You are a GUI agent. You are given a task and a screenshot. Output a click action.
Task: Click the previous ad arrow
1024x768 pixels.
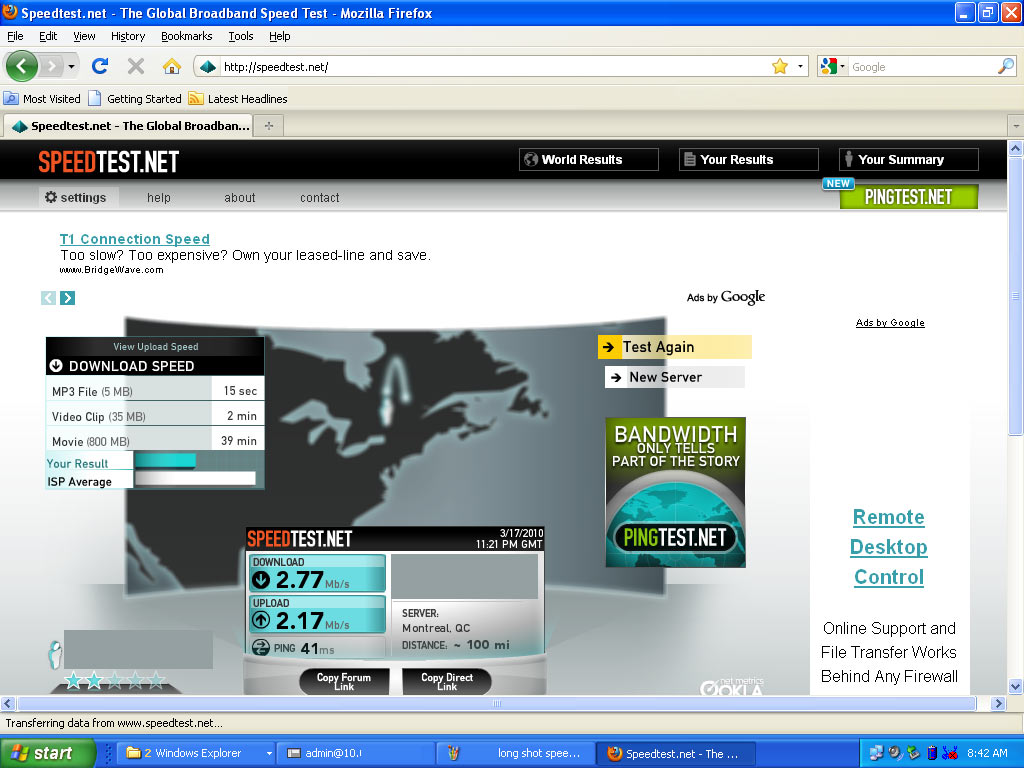[x=48, y=298]
